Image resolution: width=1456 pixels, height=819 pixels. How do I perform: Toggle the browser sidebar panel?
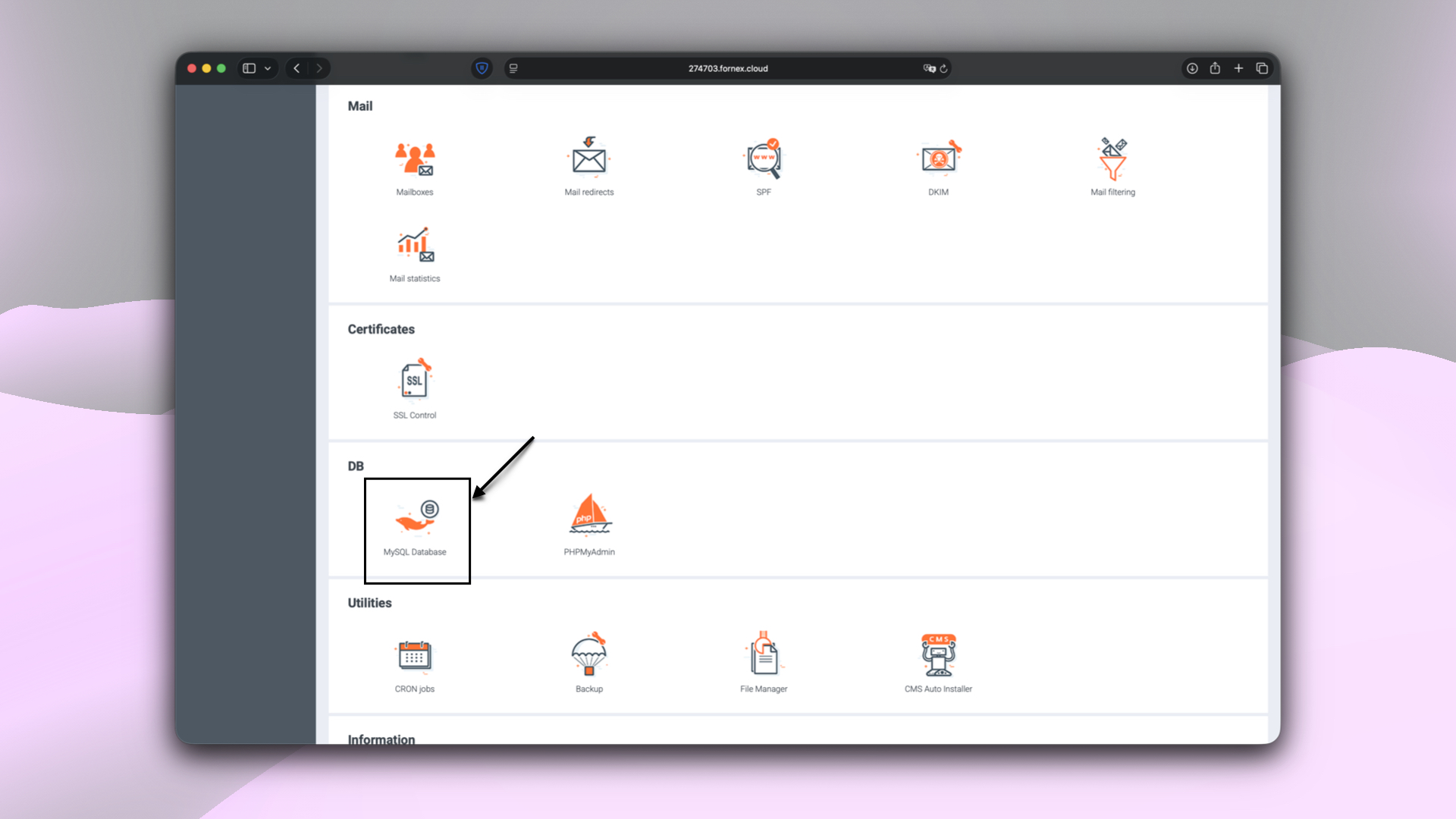tap(249, 68)
